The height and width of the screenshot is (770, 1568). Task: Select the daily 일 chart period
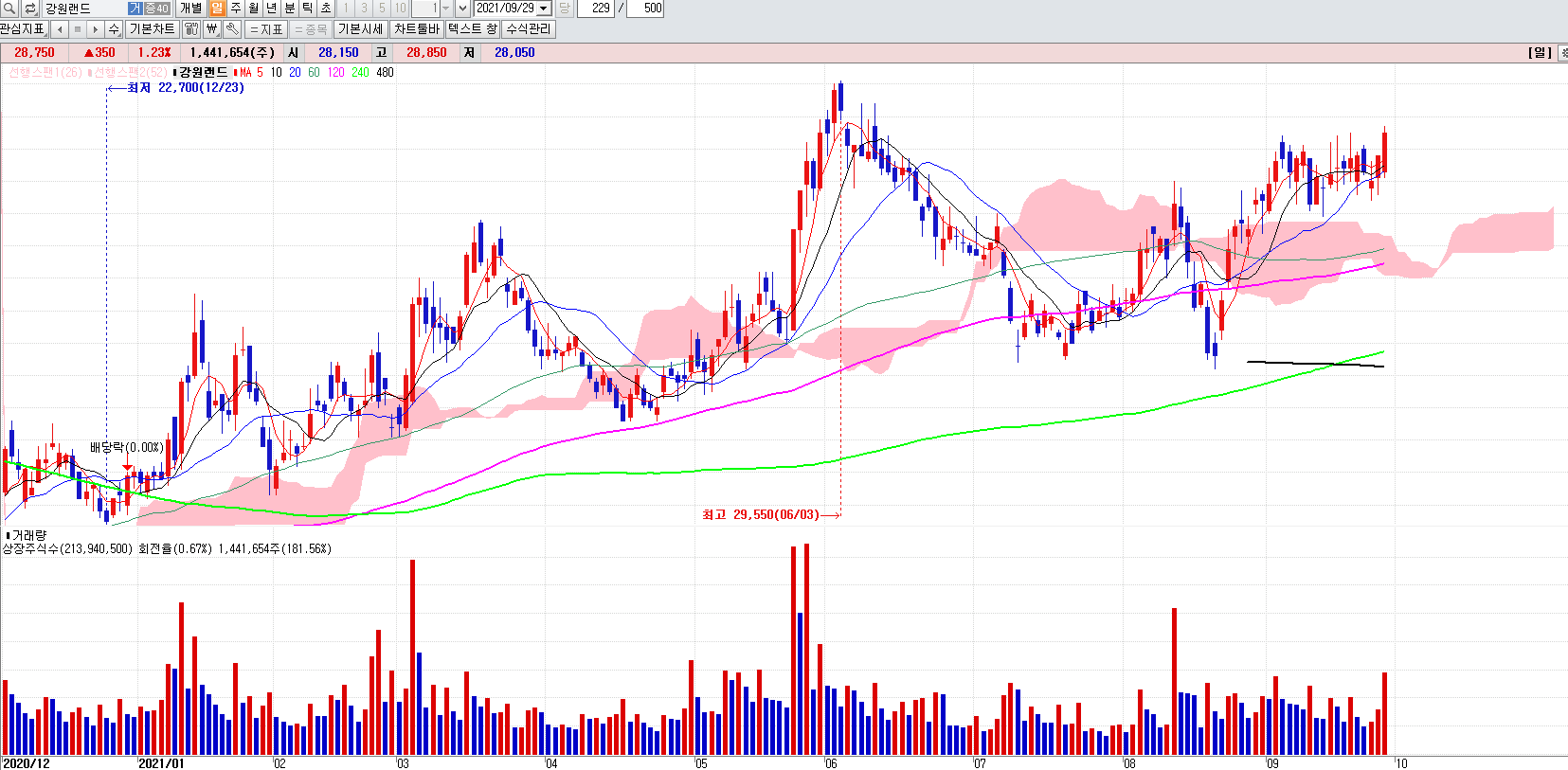coord(217,9)
